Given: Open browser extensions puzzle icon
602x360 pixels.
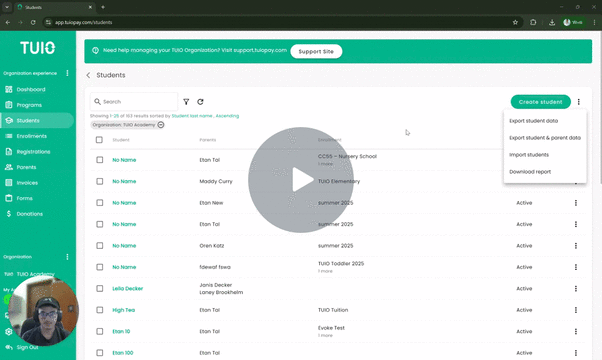Looking at the screenshot, I should tap(533, 22).
